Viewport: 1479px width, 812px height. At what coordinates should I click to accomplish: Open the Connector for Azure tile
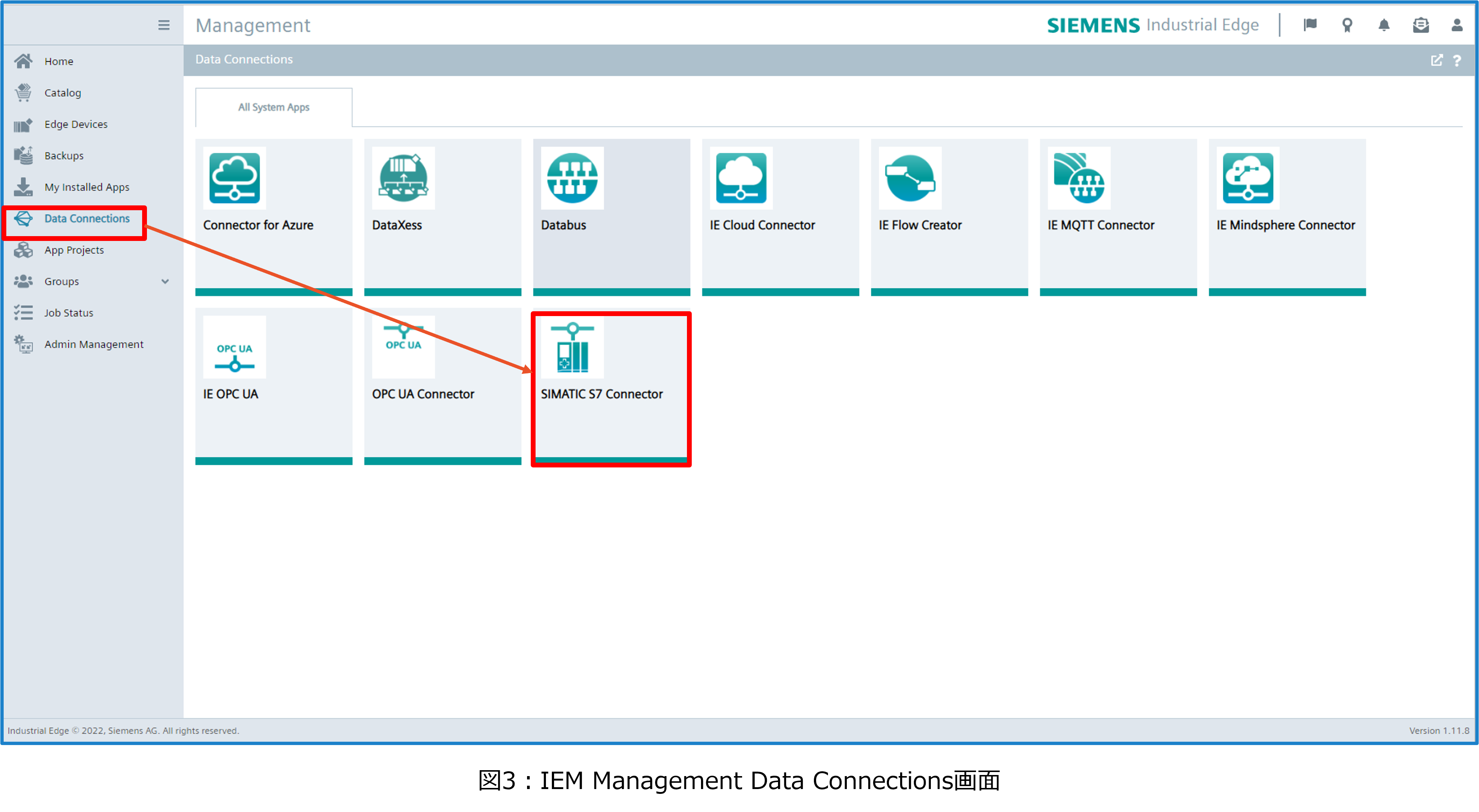point(273,217)
